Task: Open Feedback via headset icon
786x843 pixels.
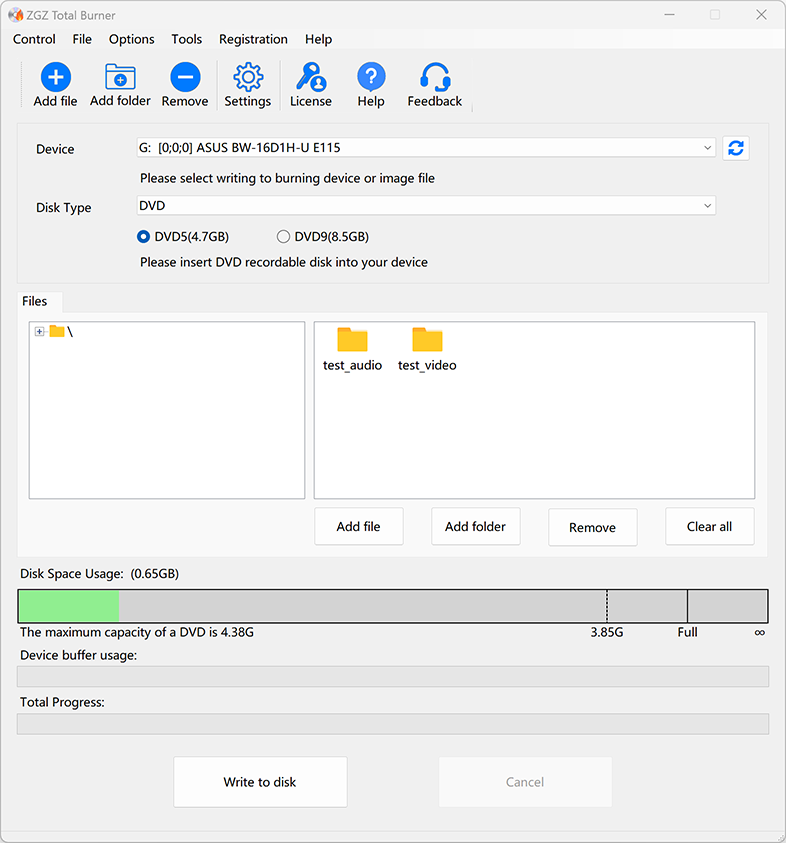Action: pos(434,85)
